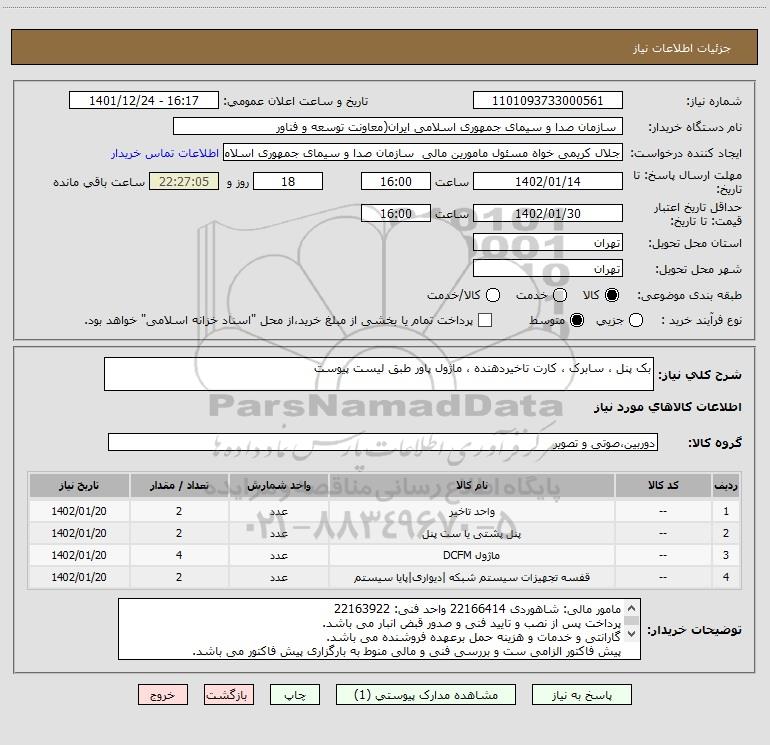Click the deadline time 16:00 field beside 1402/01/14
Image resolution: width=770 pixels, height=745 pixels.
(x=396, y=181)
